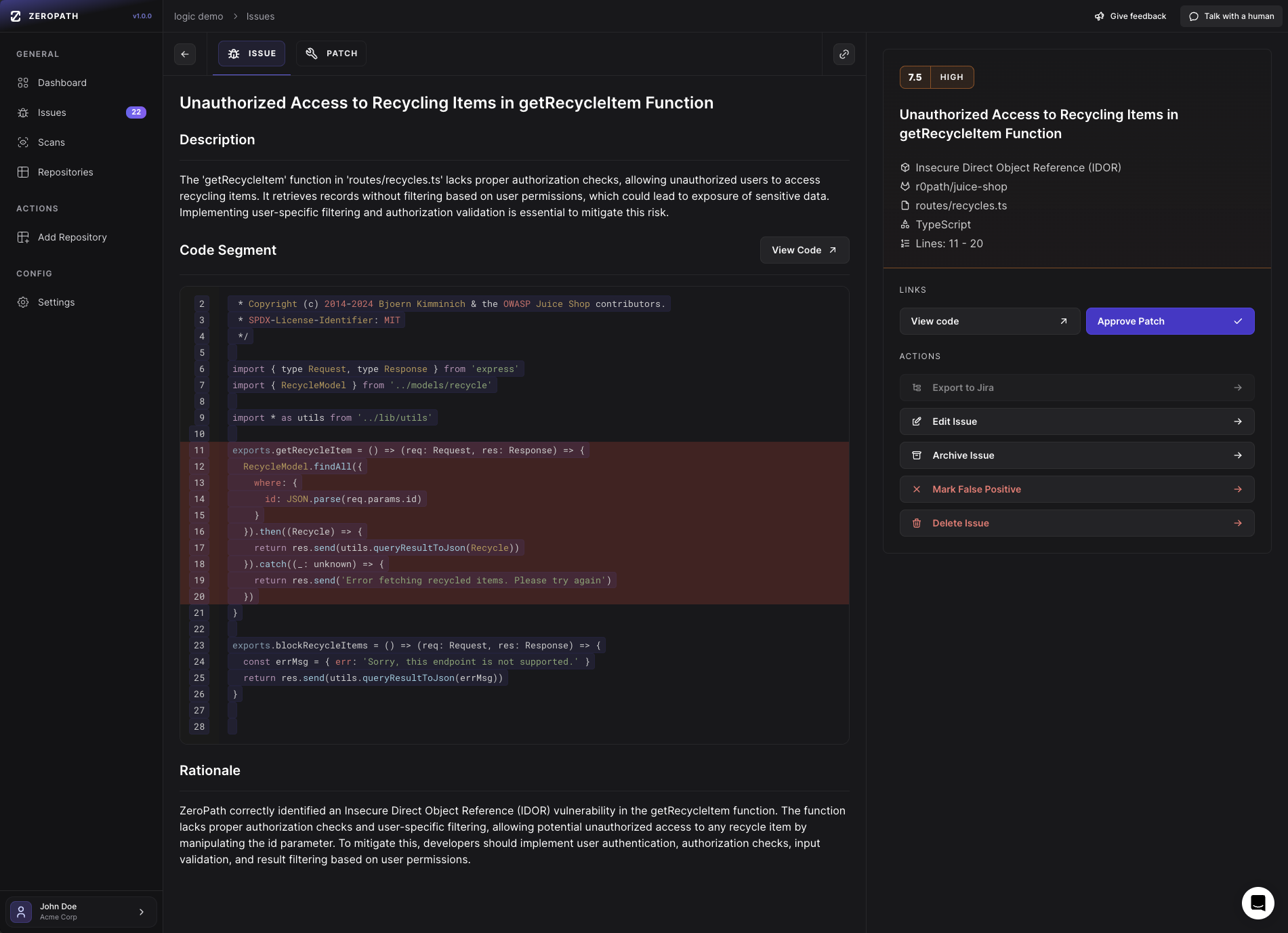
Task: Click the Edit Issue pencil icon
Action: pos(917,421)
